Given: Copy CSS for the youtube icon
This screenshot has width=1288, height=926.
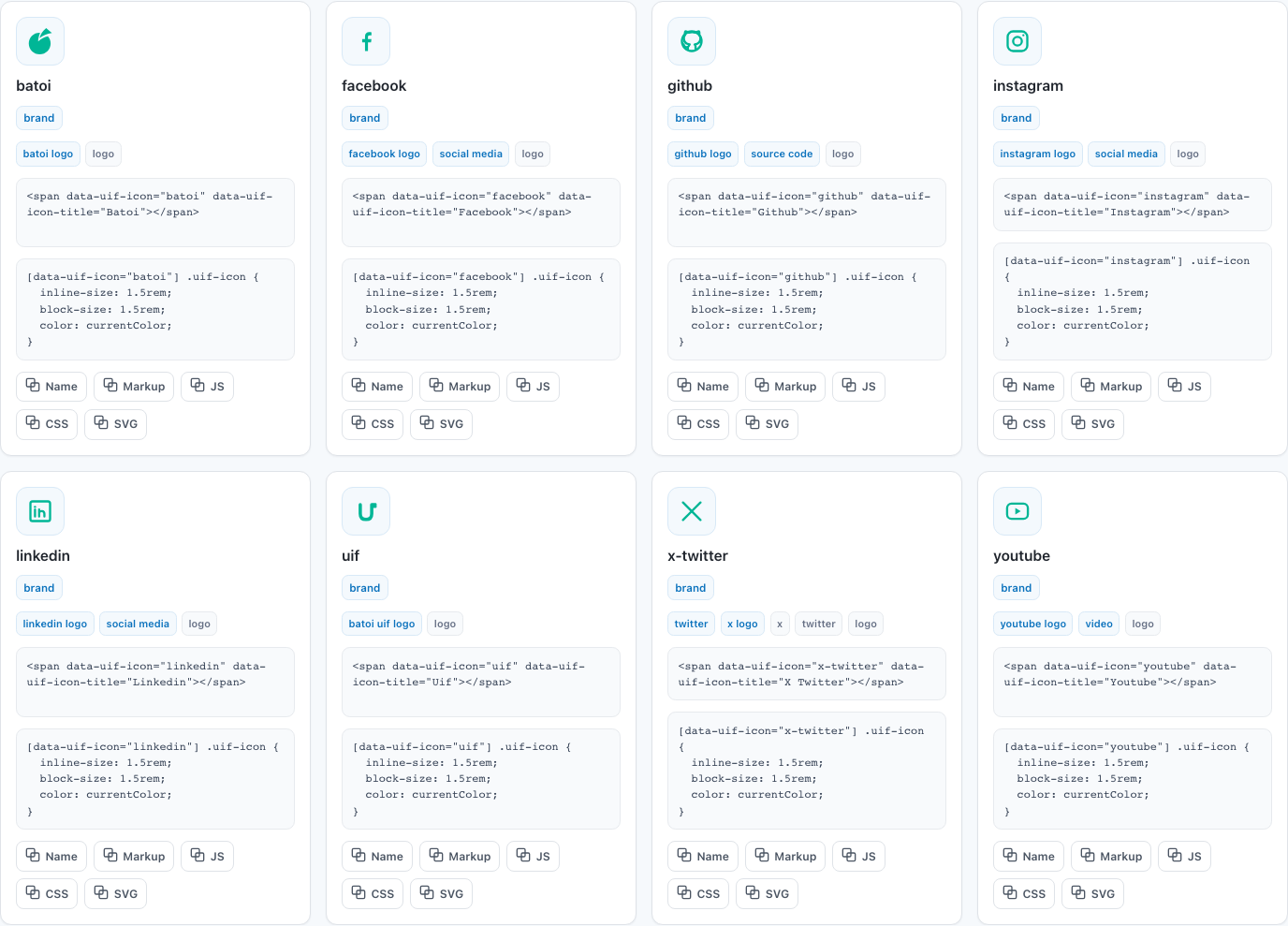Looking at the screenshot, I should pos(1024,894).
